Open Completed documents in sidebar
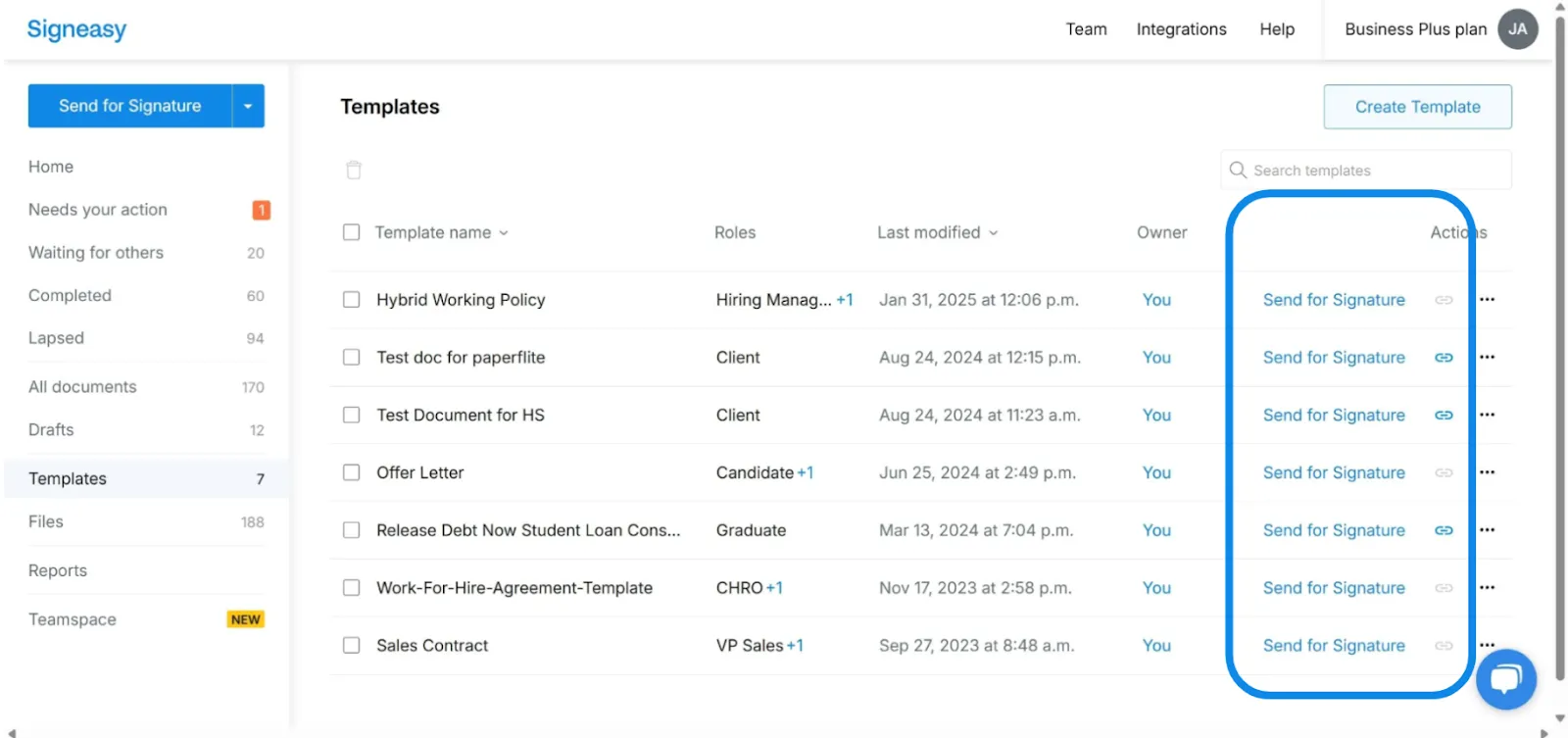 [x=70, y=296]
